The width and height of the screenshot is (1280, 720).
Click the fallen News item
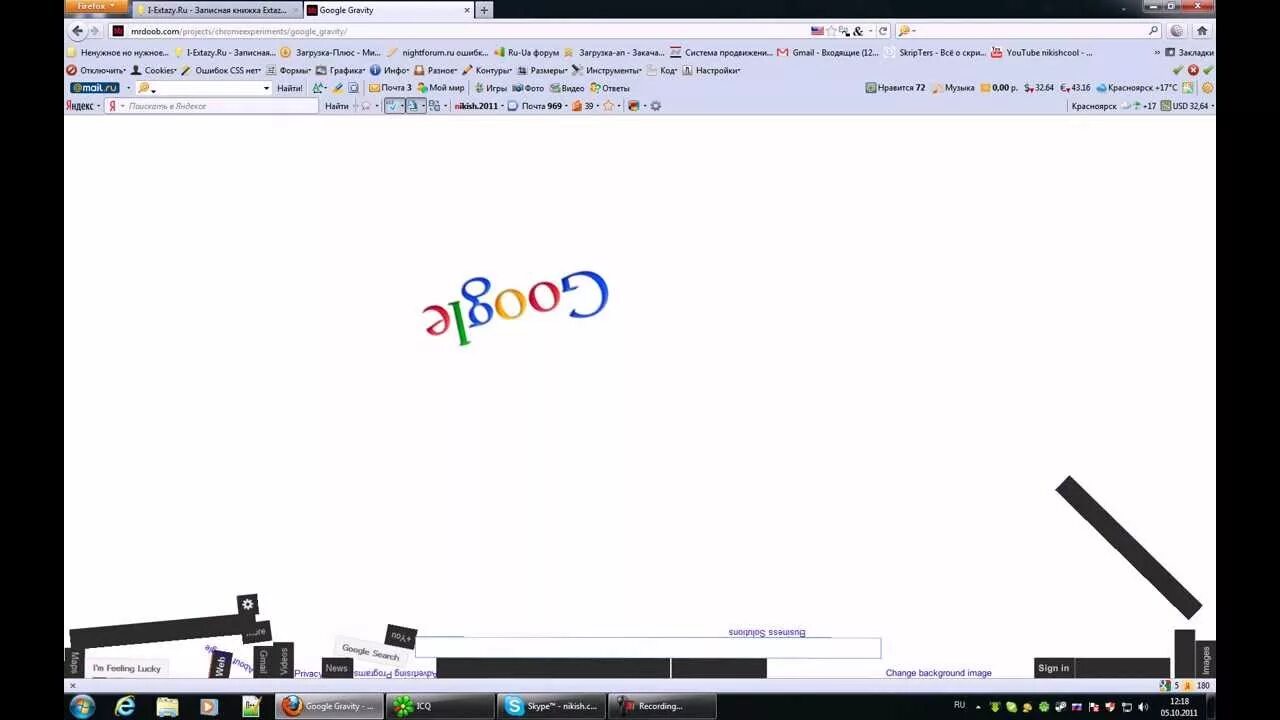click(337, 668)
